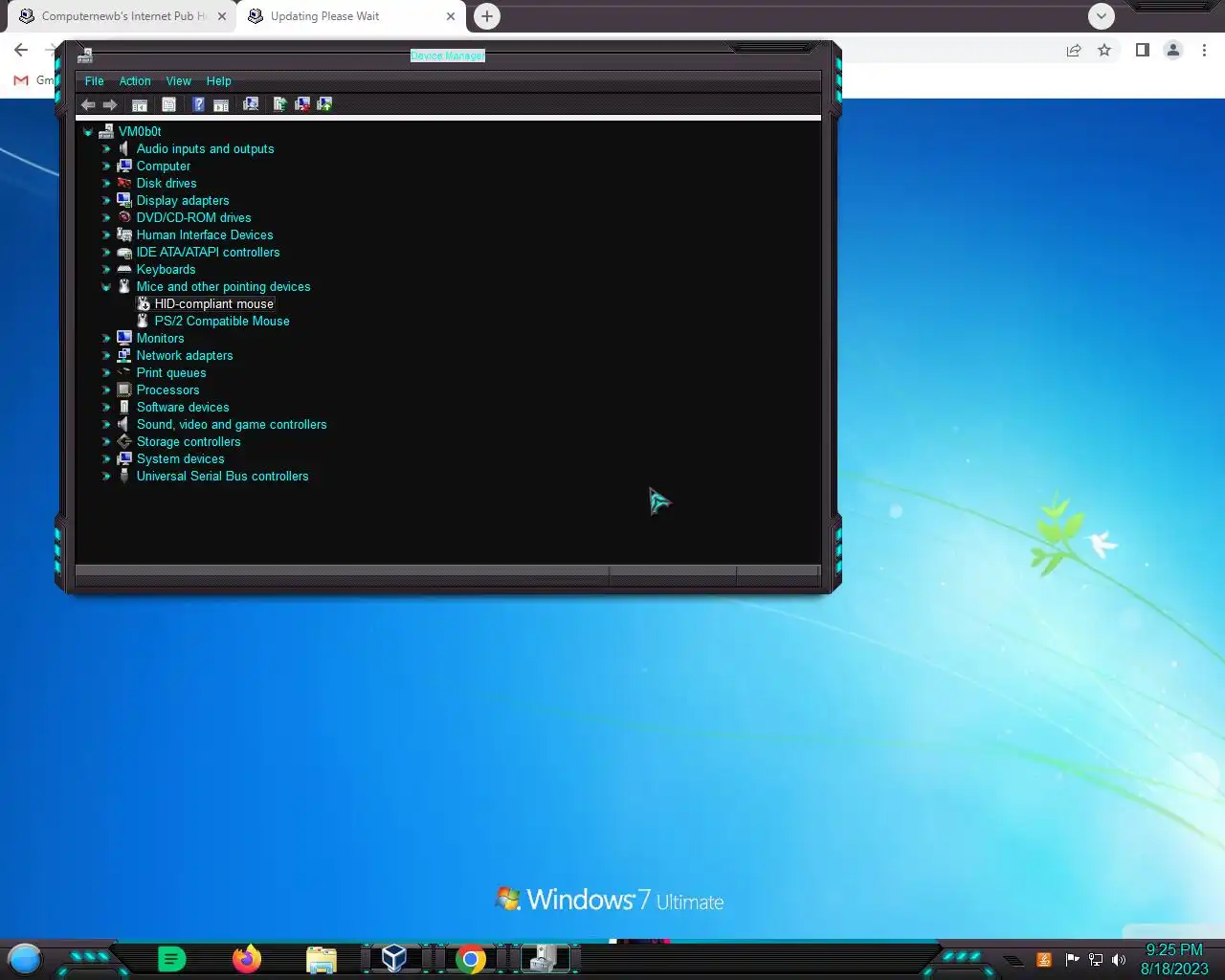Bookmark the page with star icon
This screenshot has height=980, width=1225.
pos(1104,50)
